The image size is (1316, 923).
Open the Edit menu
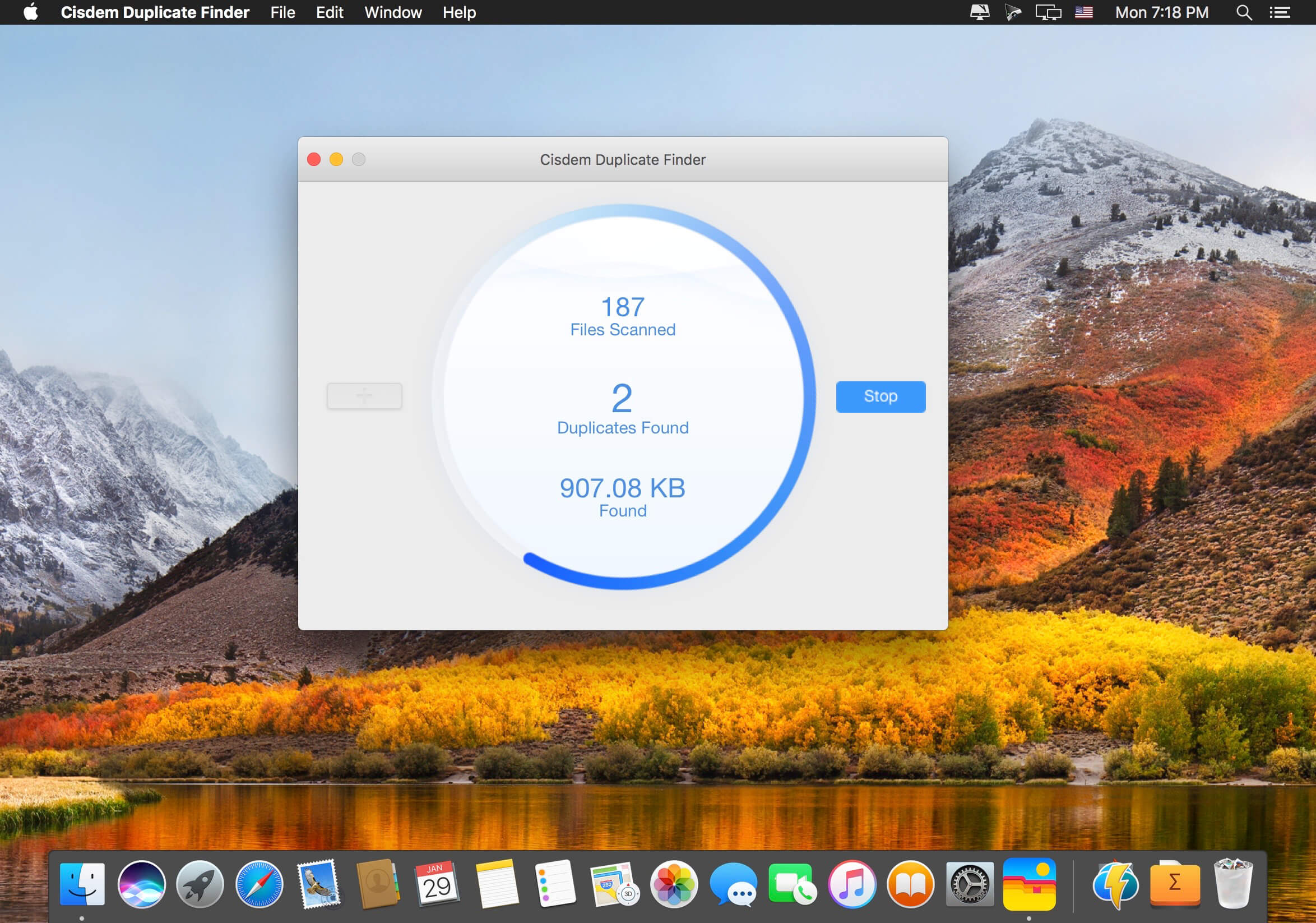pyautogui.click(x=330, y=12)
